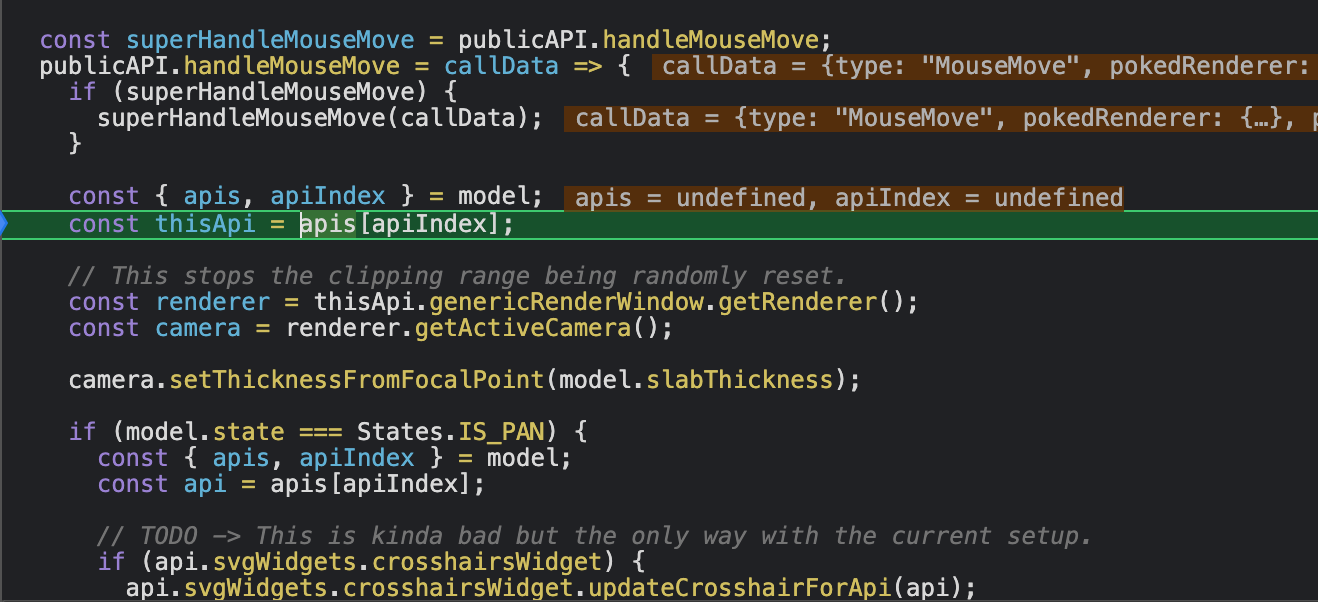
Task: Click 'apiIndex' inside brackets on the highlighted line
Action: pos(429,224)
